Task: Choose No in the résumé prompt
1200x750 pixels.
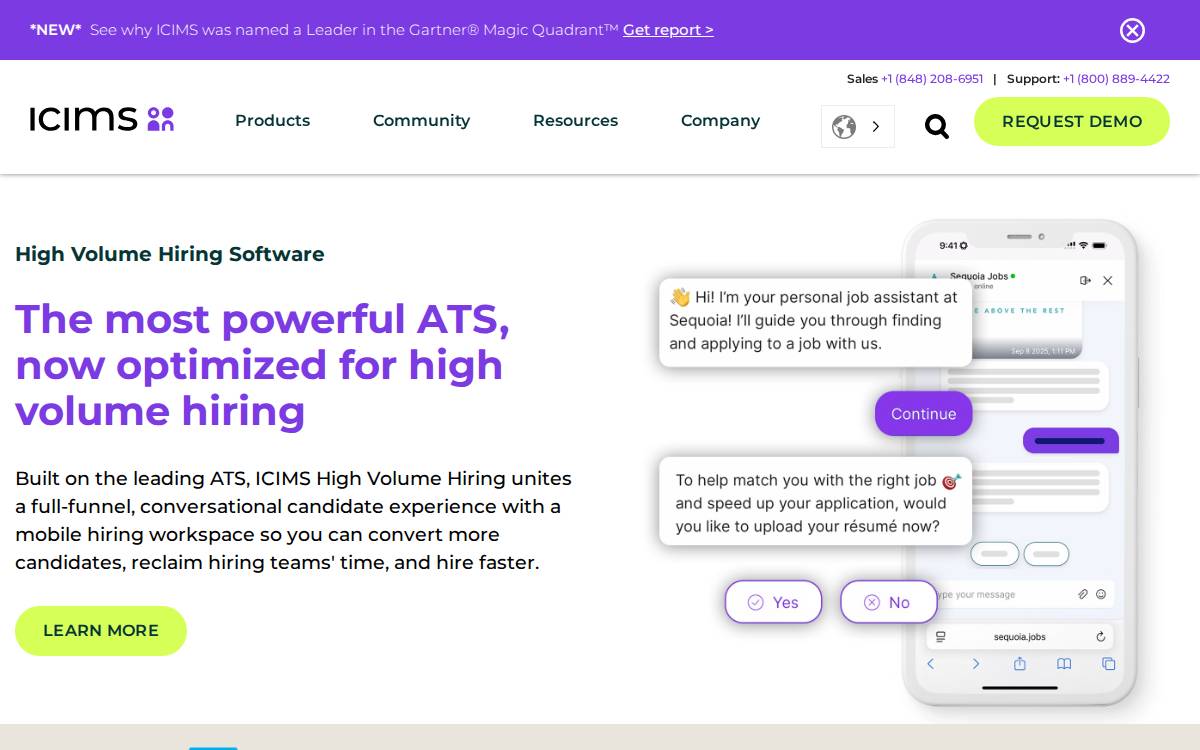Action: [888, 602]
